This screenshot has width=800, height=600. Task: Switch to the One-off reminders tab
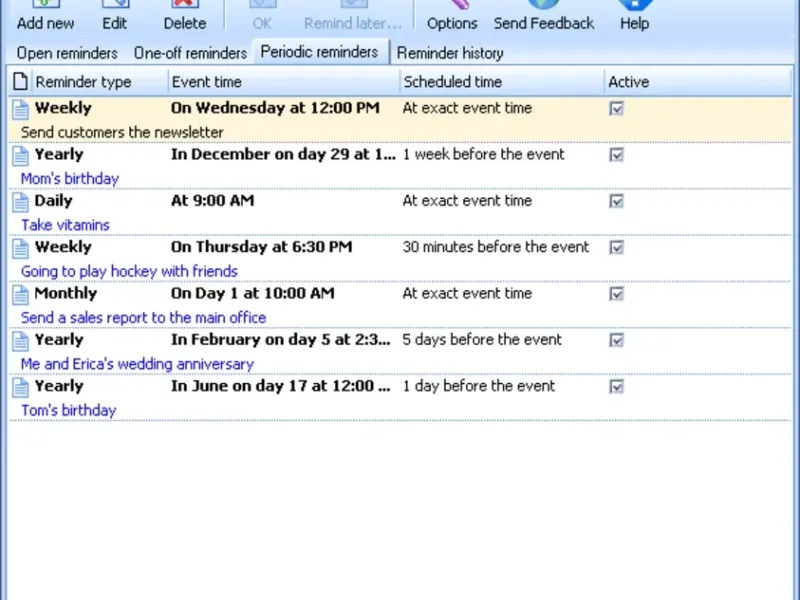pyautogui.click(x=190, y=53)
